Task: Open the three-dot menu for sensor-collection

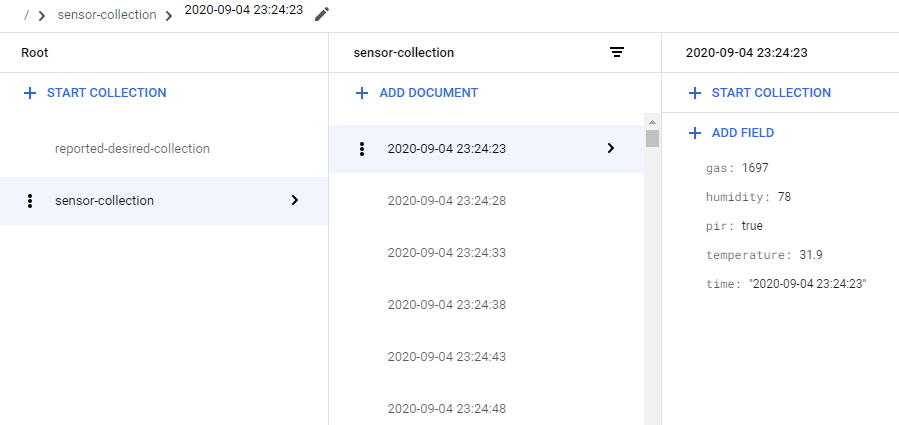Action: click(30, 201)
